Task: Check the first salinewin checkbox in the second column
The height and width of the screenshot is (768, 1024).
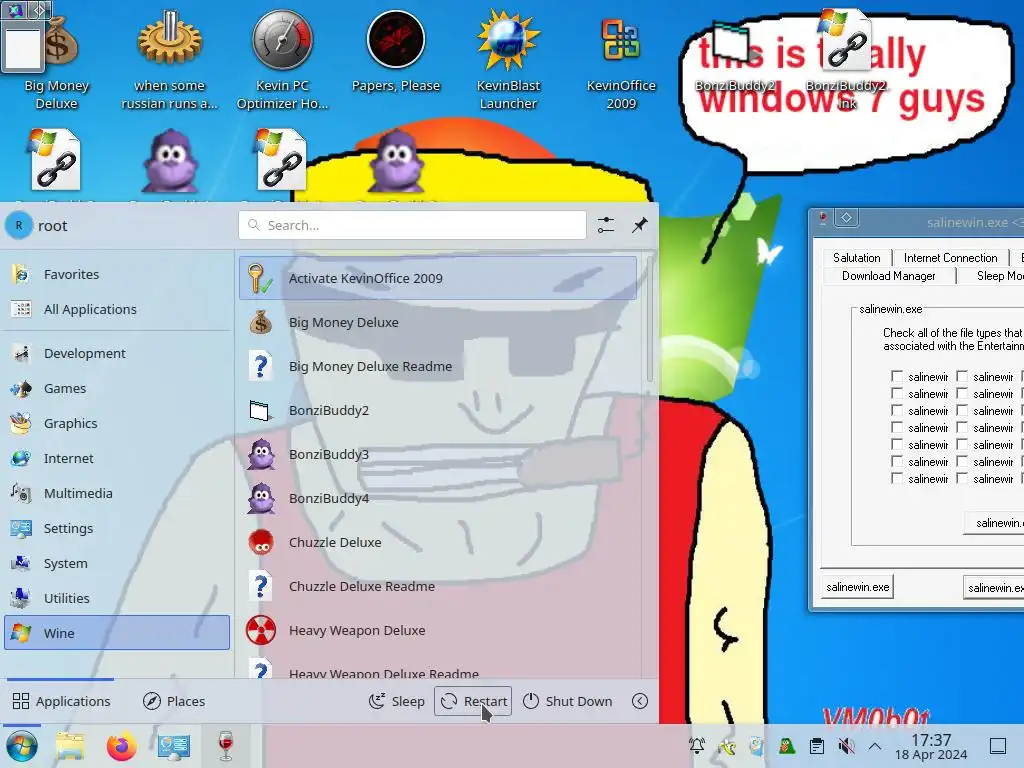Action: point(962,377)
